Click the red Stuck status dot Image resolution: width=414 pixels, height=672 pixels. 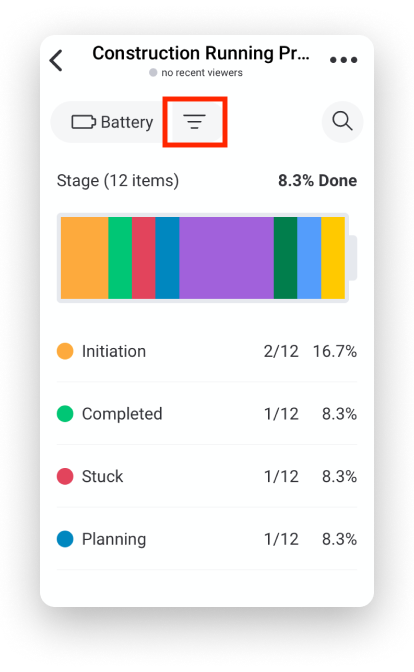[x=65, y=476]
